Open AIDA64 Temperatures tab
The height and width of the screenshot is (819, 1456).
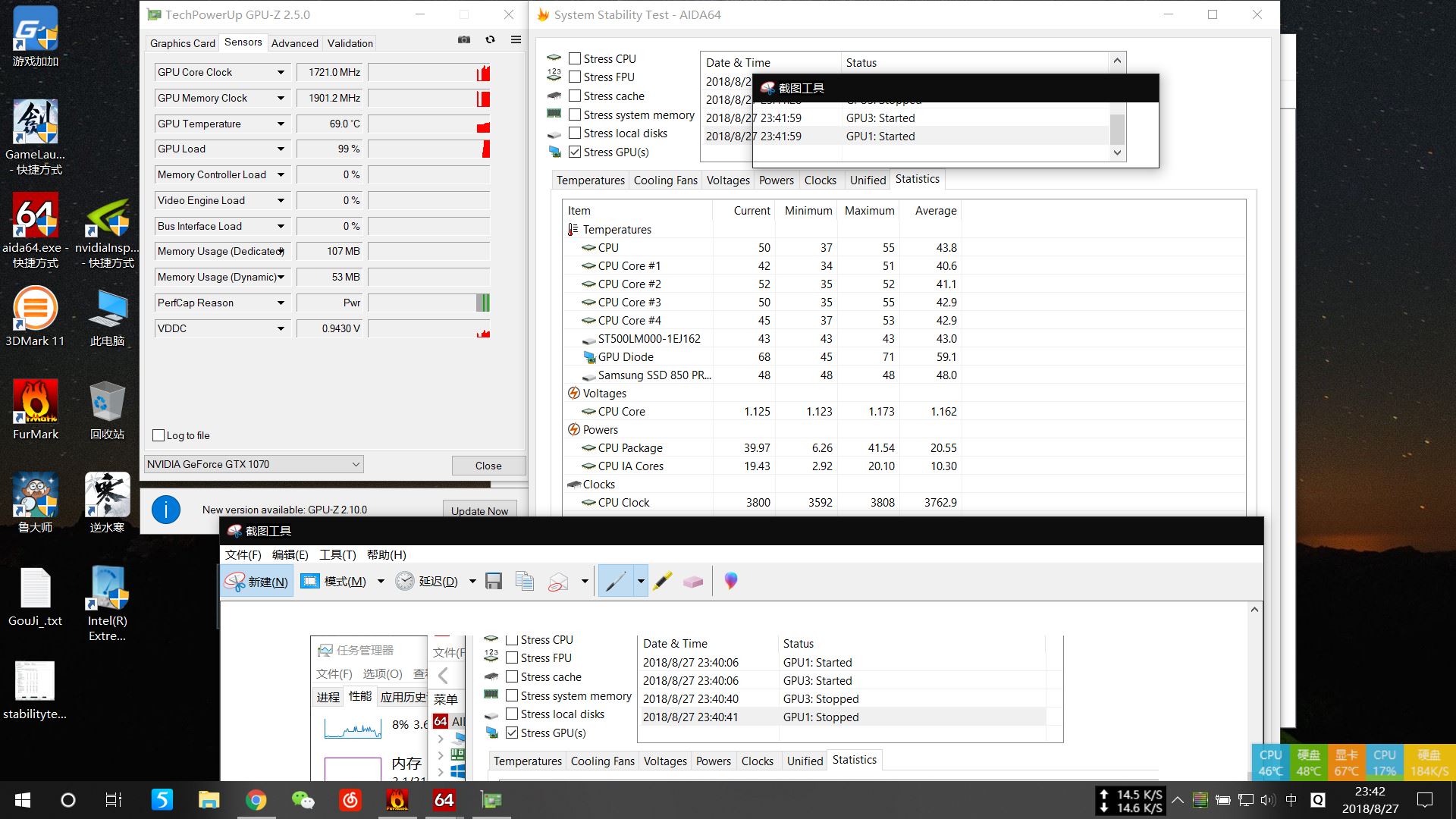click(x=590, y=180)
